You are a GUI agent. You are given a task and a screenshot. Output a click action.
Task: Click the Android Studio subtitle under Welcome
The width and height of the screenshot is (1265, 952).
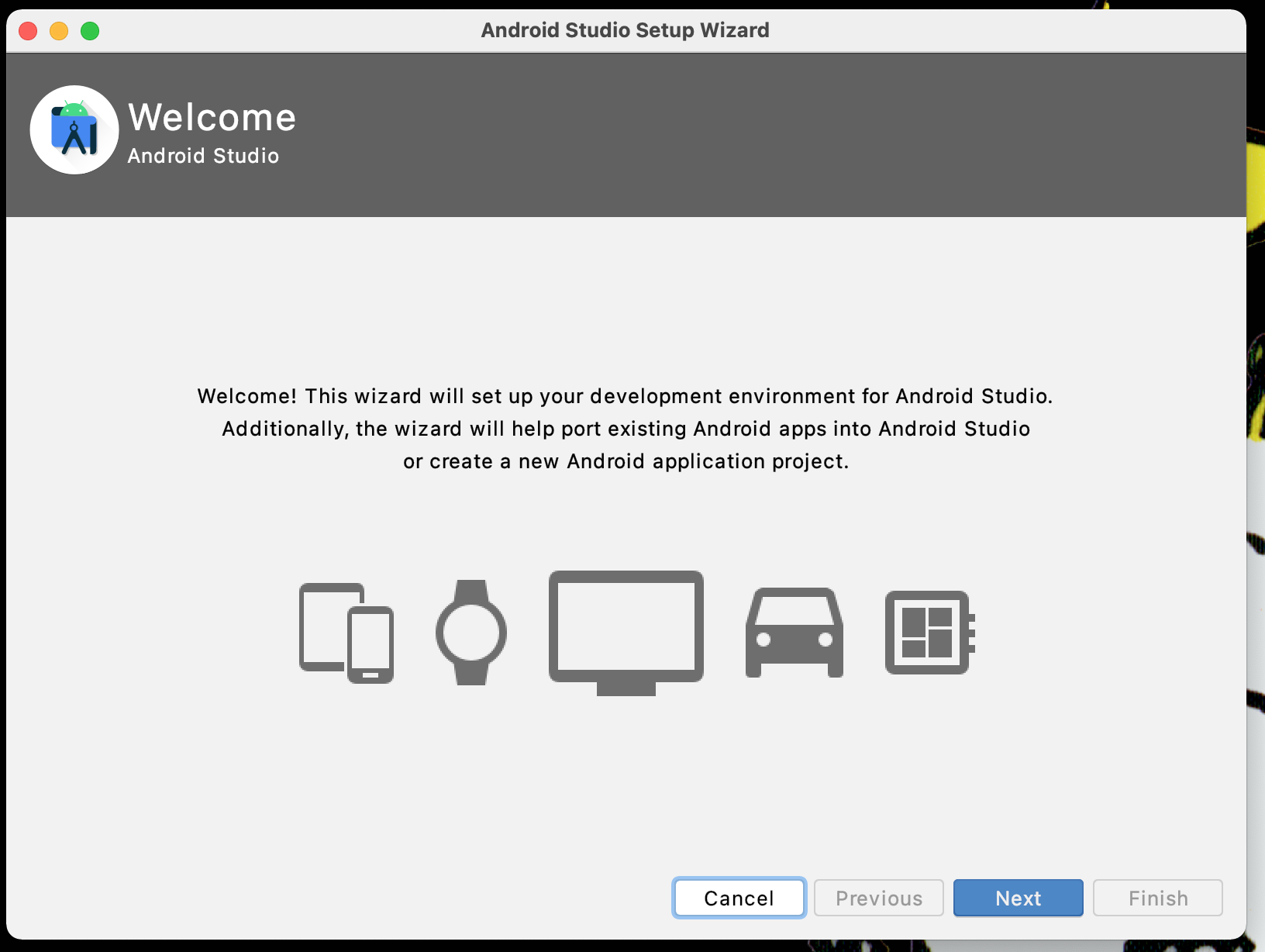(203, 156)
